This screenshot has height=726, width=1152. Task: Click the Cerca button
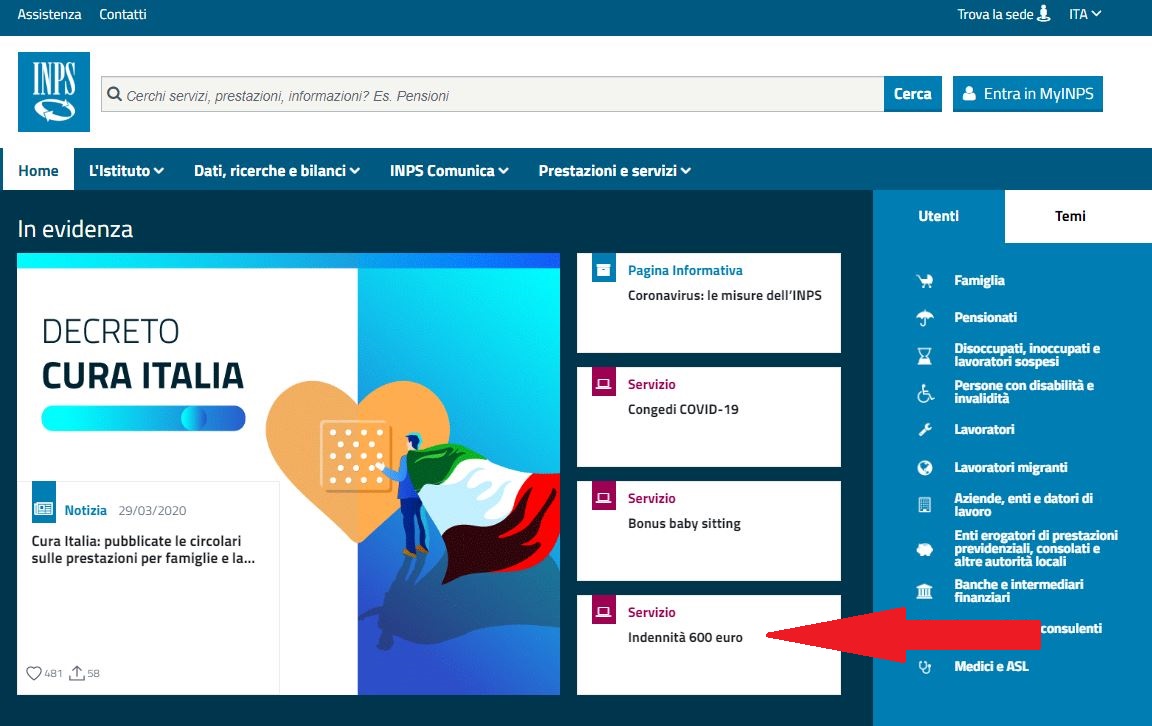tap(912, 94)
